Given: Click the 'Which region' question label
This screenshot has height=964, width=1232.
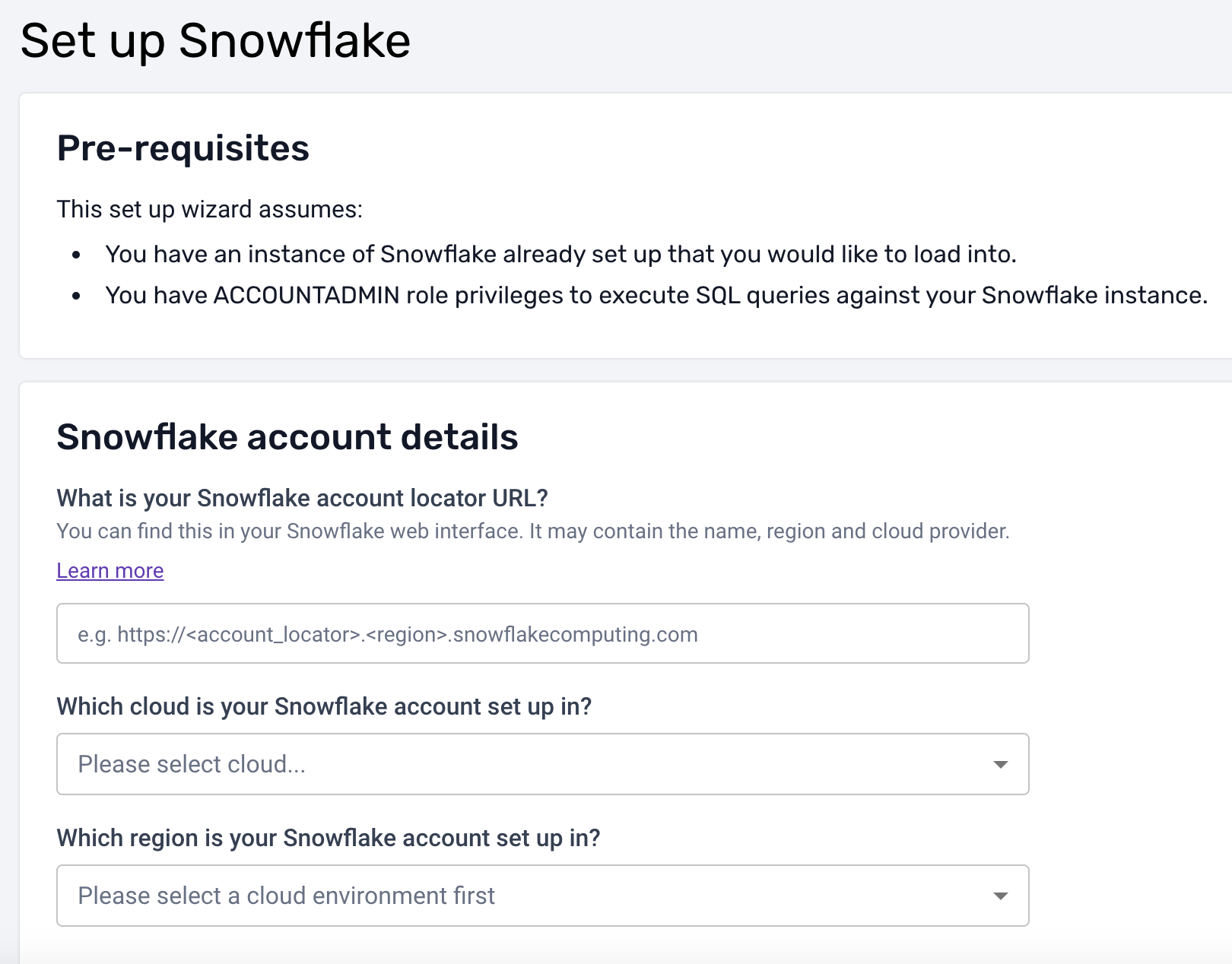Looking at the screenshot, I should pyautogui.click(x=329, y=838).
